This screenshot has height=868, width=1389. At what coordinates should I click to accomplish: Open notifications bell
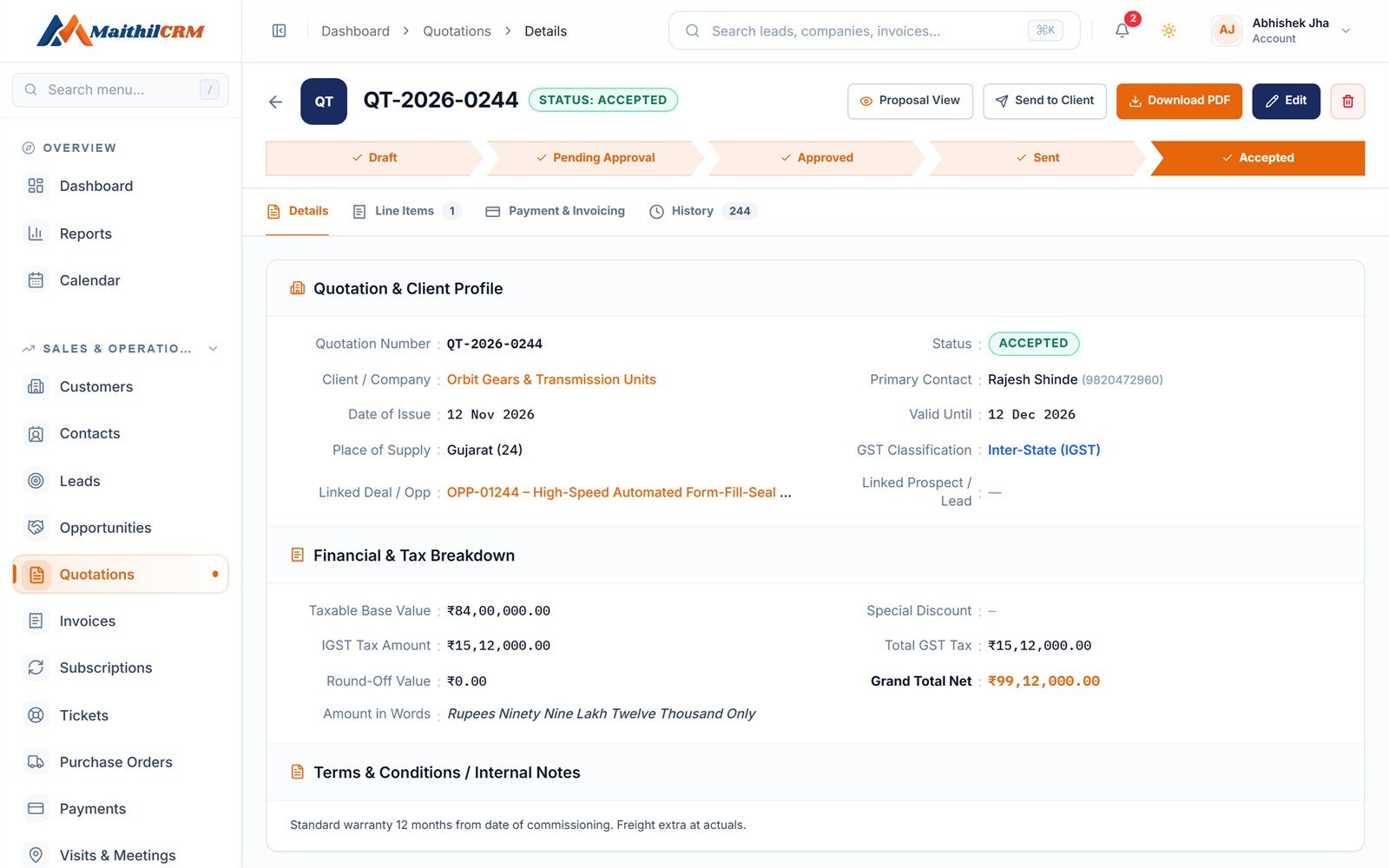click(1122, 30)
